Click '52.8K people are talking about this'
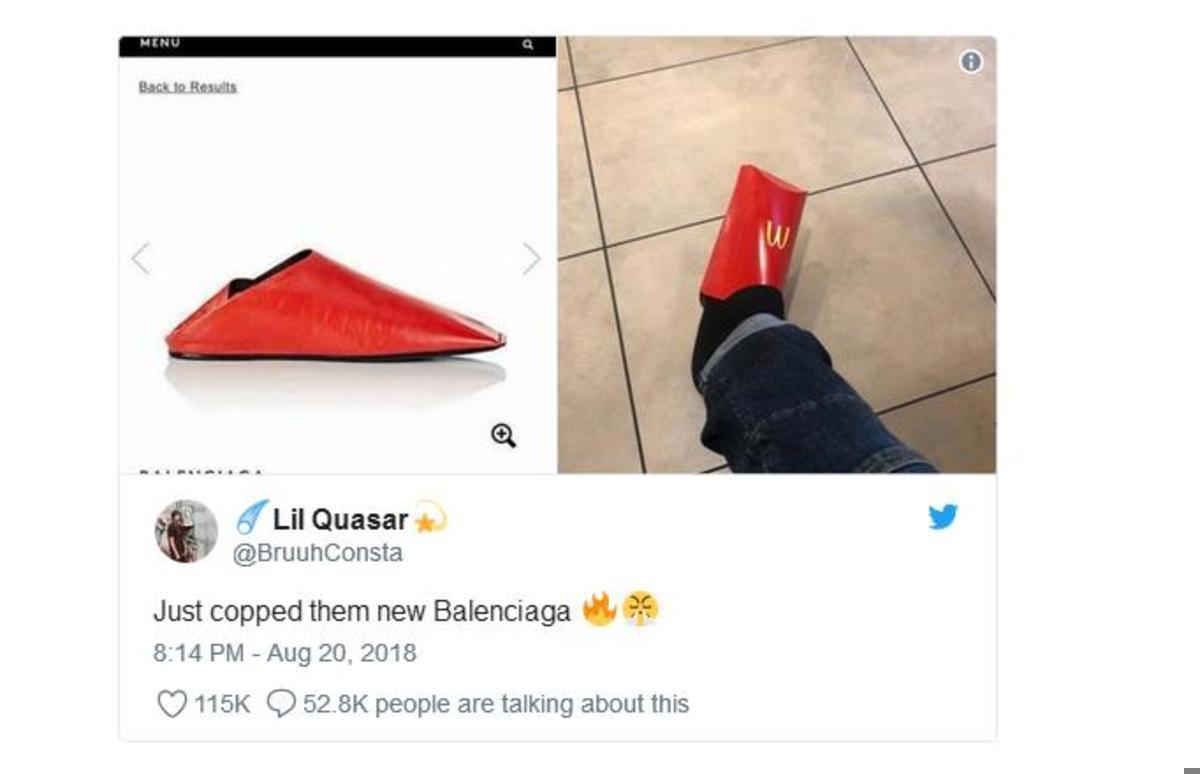This screenshot has width=1200, height=774. point(495,704)
